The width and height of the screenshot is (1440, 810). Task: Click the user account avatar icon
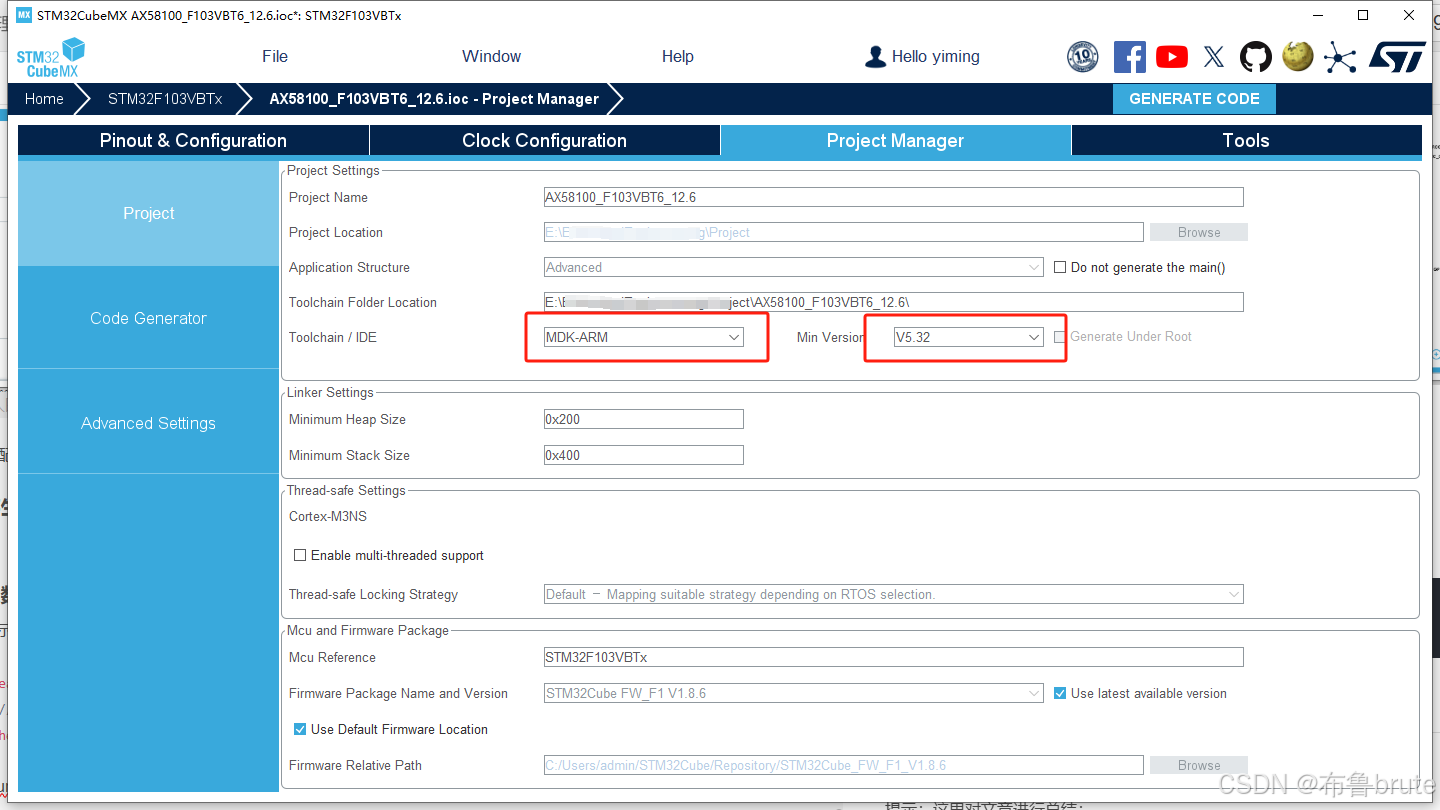coord(875,57)
